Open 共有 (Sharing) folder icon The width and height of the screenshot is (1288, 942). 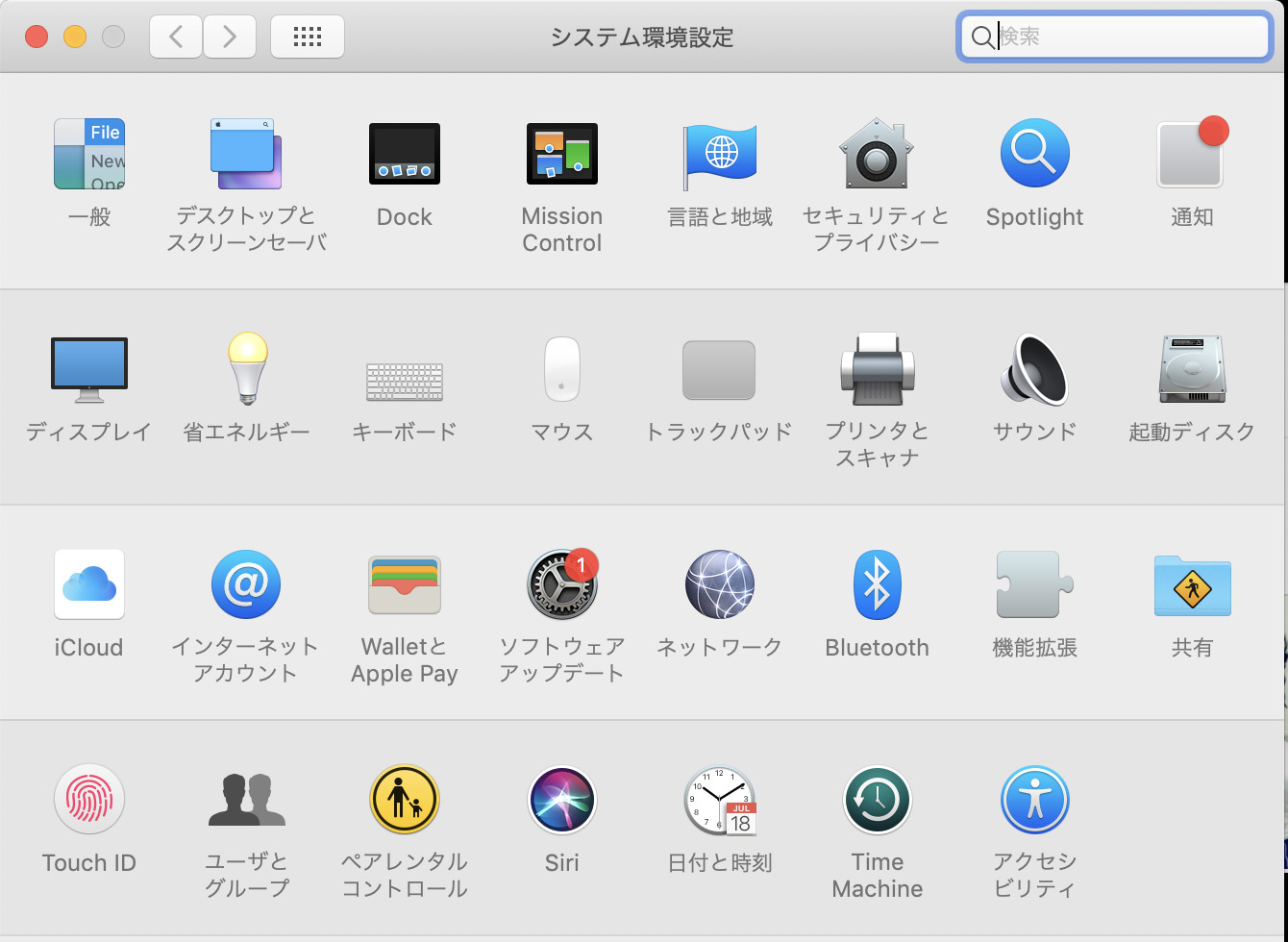pyautogui.click(x=1193, y=584)
